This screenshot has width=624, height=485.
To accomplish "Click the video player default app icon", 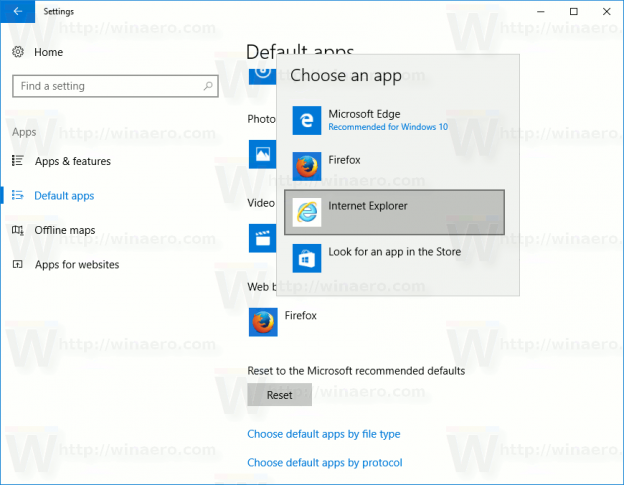I will pos(262,237).
